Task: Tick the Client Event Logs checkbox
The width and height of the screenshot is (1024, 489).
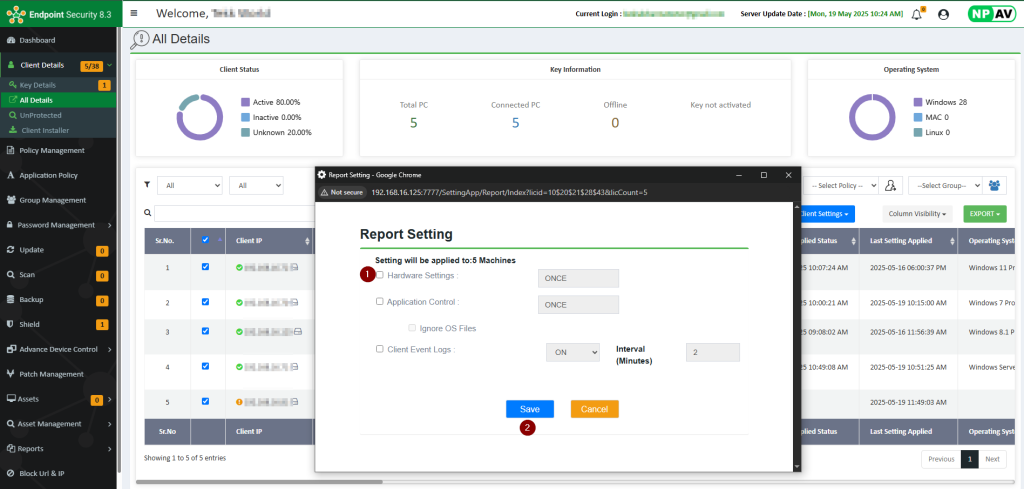Action: point(380,349)
